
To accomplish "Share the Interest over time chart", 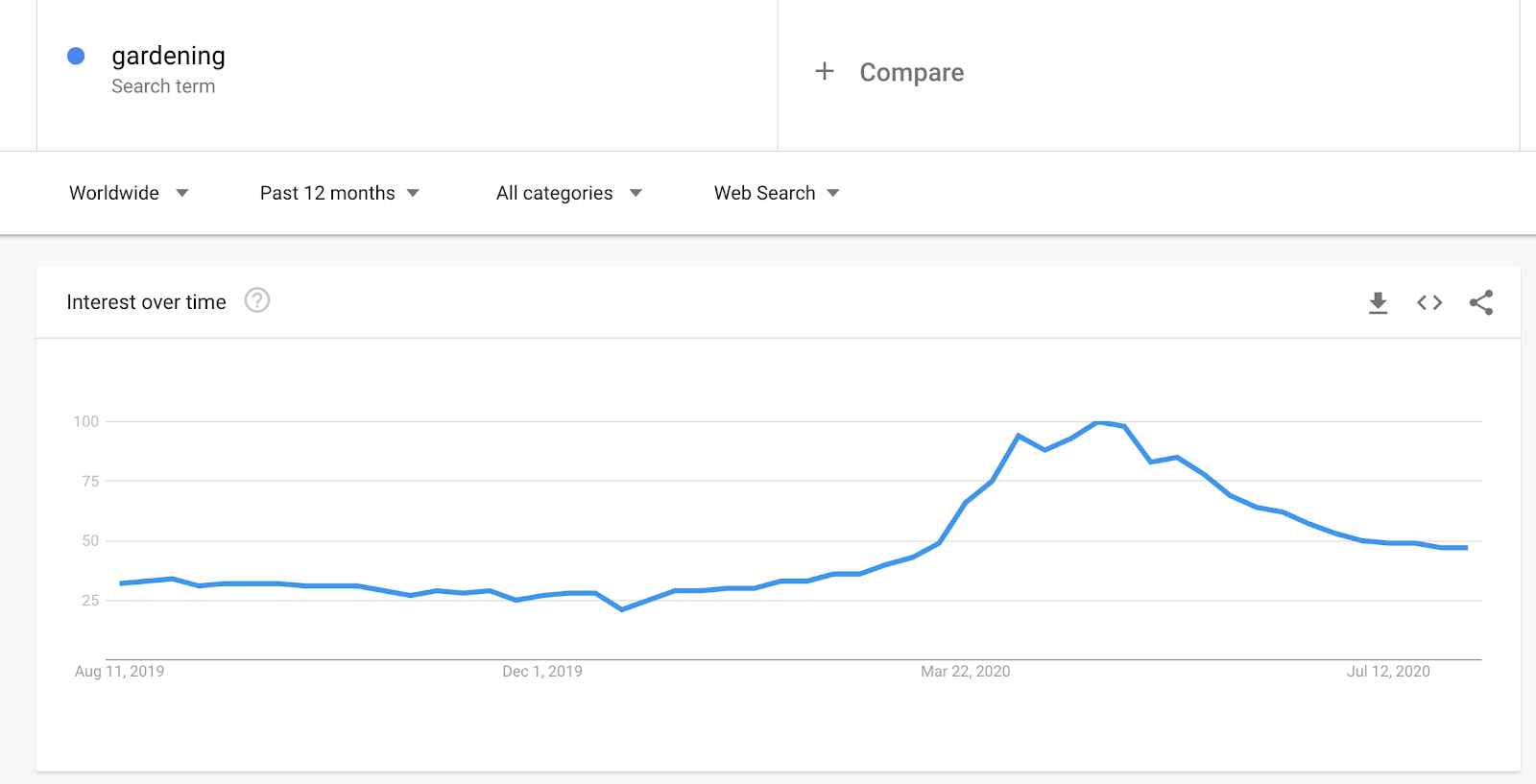I will (x=1481, y=301).
